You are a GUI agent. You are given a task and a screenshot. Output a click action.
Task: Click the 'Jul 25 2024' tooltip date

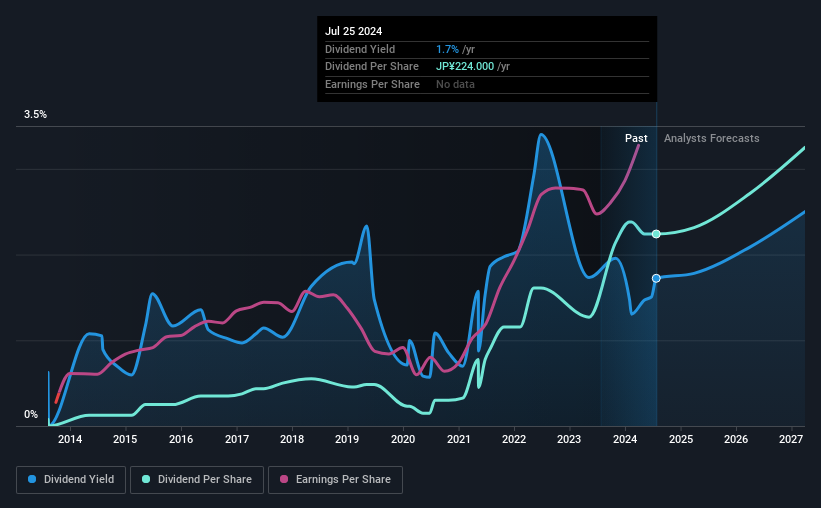pos(353,31)
